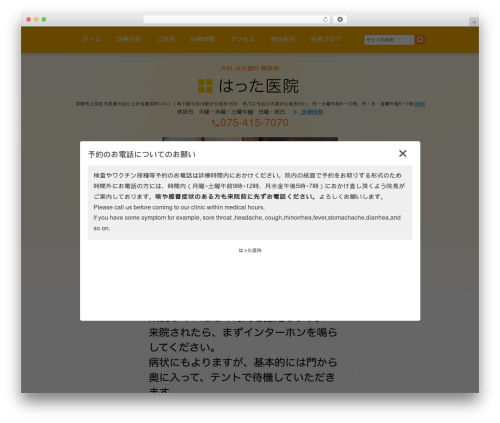The image size is (500, 423).
Task: Open a new browser tab with plus
Action: [474, 22]
